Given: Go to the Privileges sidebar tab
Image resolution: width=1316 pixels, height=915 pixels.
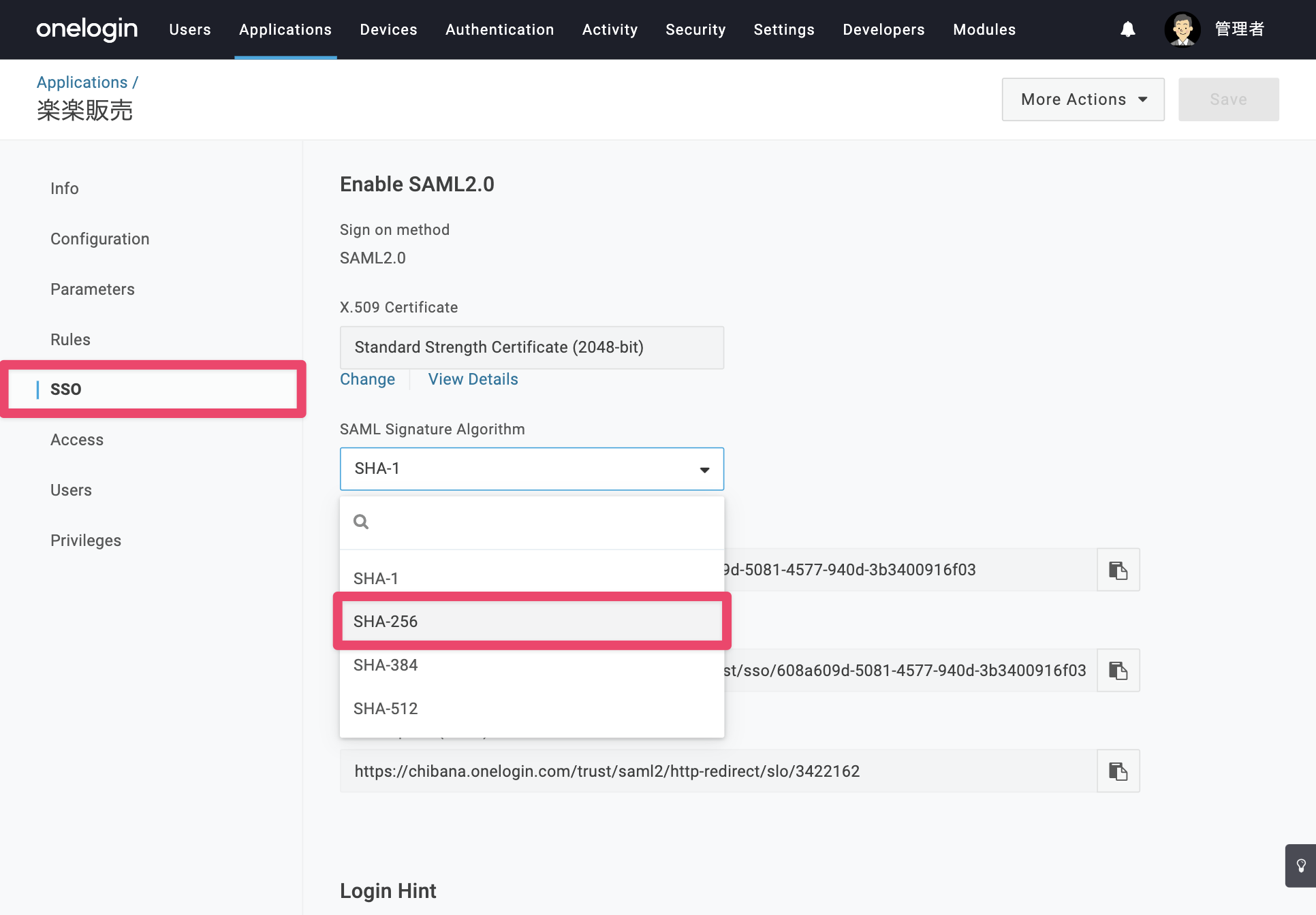Looking at the screenshot, I should tap(86, 541).
